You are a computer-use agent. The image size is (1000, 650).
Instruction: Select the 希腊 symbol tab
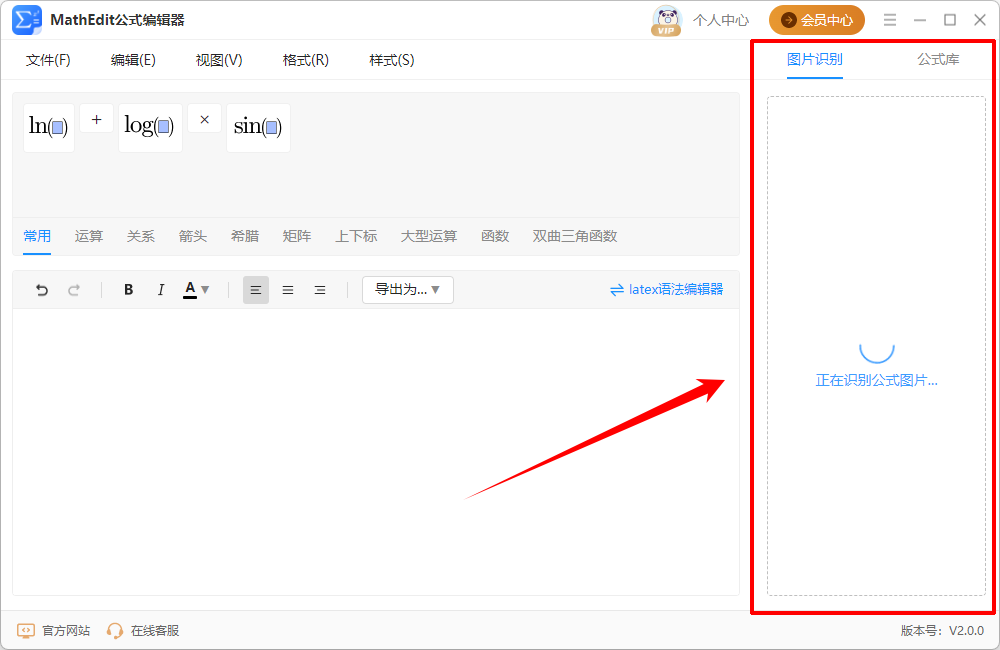tap(245, 236)
